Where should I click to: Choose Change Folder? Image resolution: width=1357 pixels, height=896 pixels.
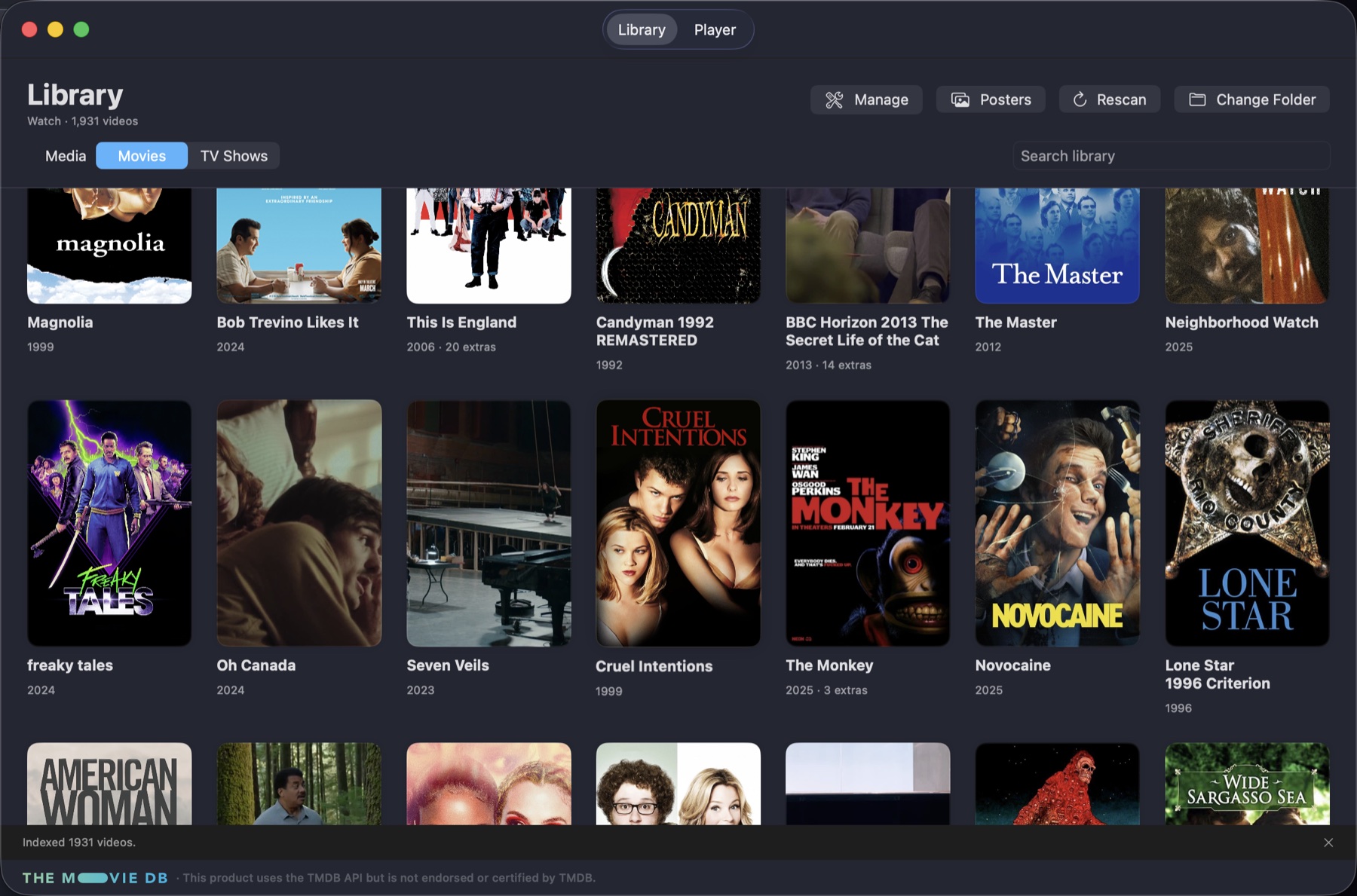pyautogui.click(x=1251, y=99)
